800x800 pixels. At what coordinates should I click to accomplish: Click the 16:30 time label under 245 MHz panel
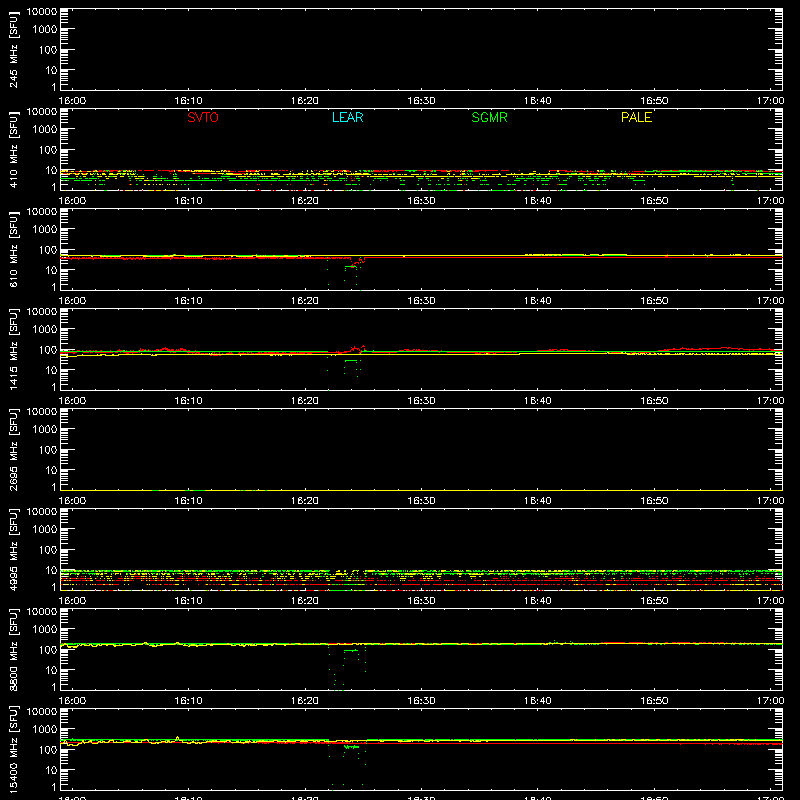pos(421,101)
